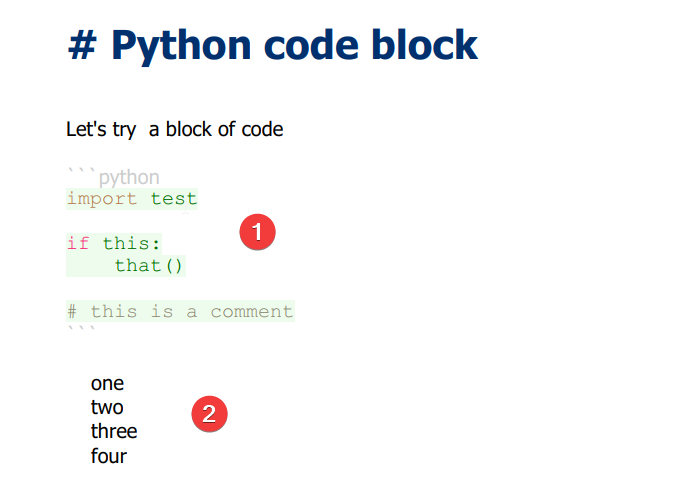The height and width of the screenshot is (493, 693).
Task: Click the red annotation badge numbered 1
Action: 257,232
